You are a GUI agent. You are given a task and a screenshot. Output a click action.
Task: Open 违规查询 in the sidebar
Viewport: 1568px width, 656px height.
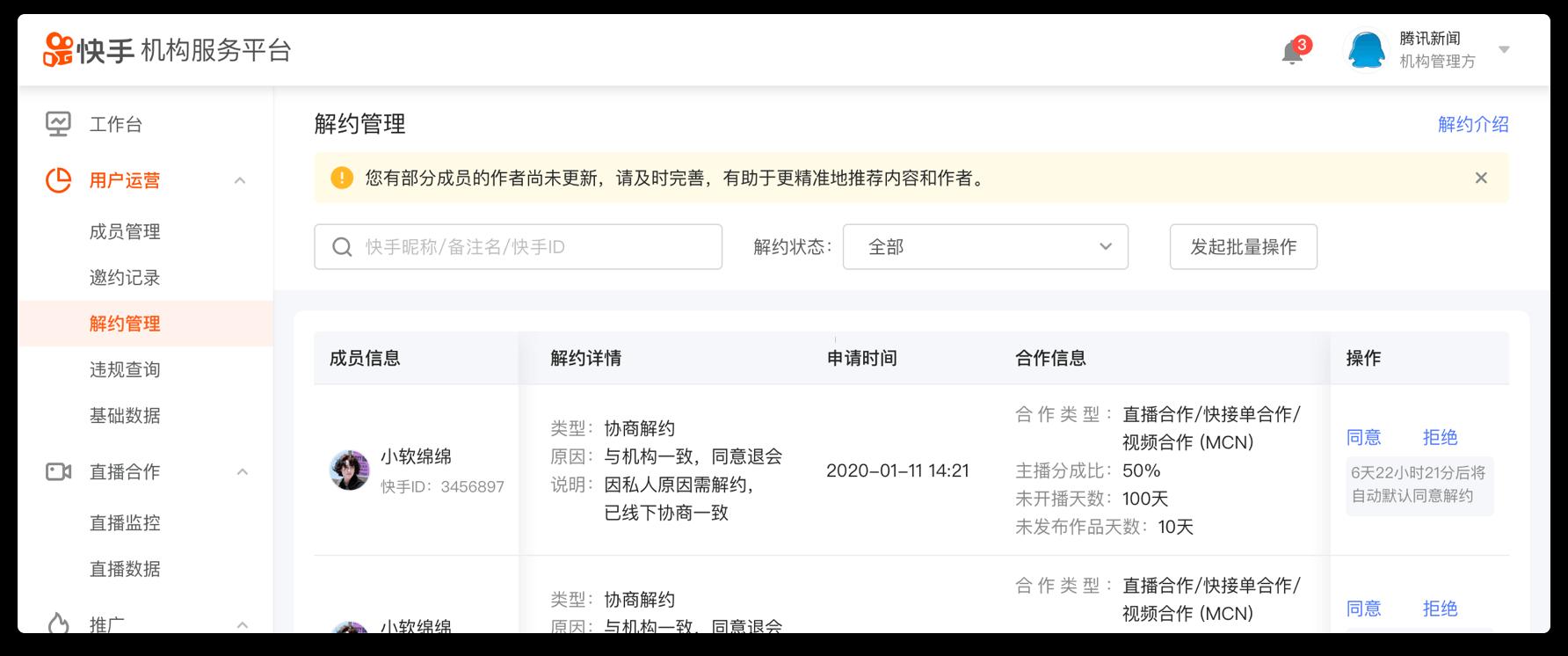[x=125, y=370]
